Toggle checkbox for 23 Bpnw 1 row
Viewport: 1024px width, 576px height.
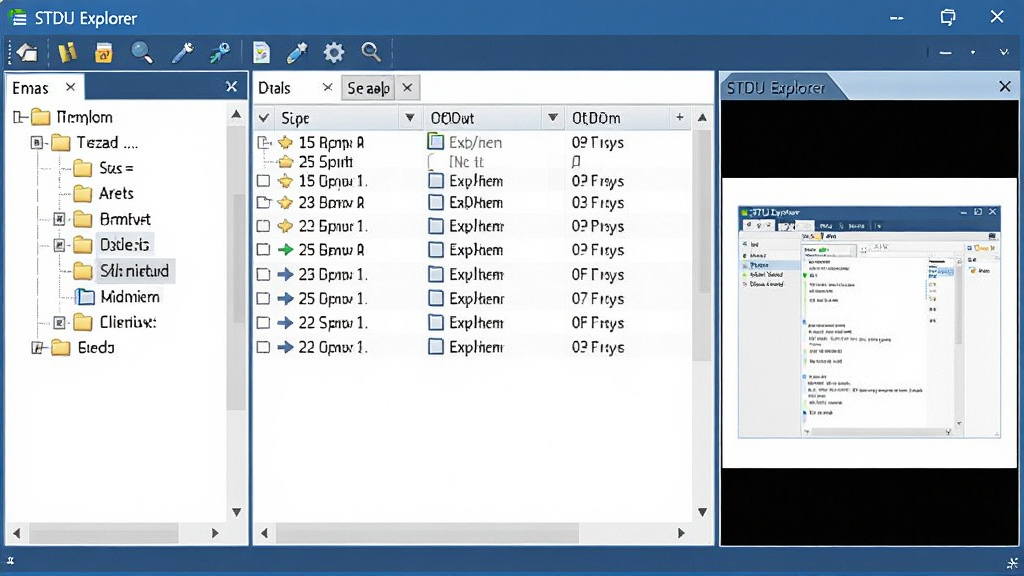tap(263, 274)
